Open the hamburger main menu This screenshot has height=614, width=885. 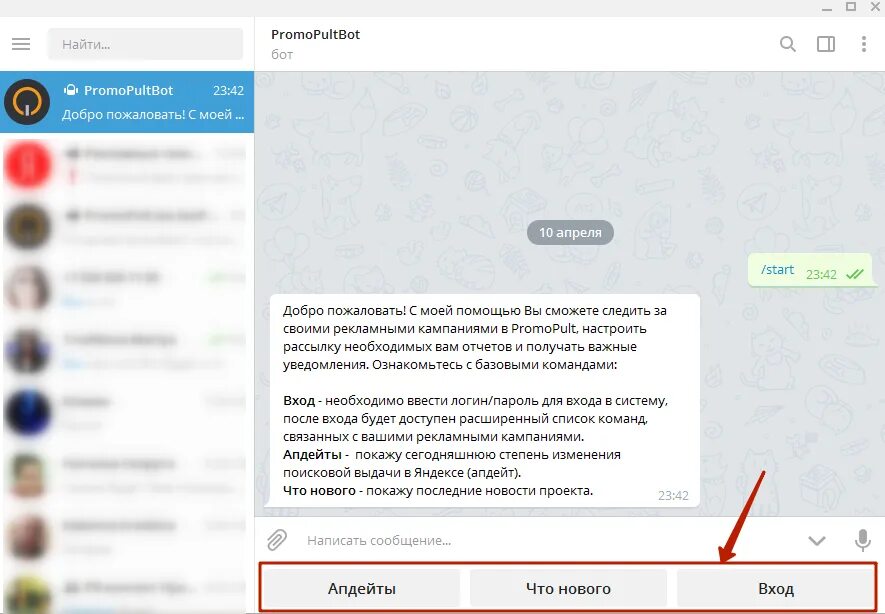tap(21, 44)
